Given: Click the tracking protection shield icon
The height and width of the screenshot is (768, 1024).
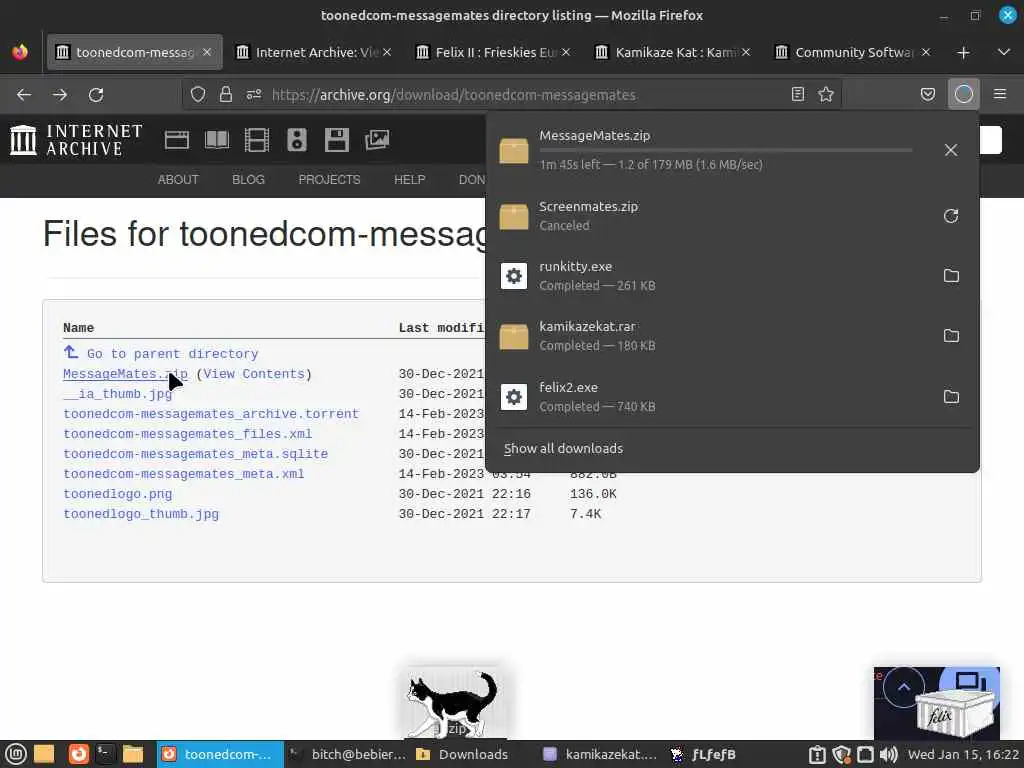Looking at the screenshot, I should pyautogui.click(x=198, y=95).
